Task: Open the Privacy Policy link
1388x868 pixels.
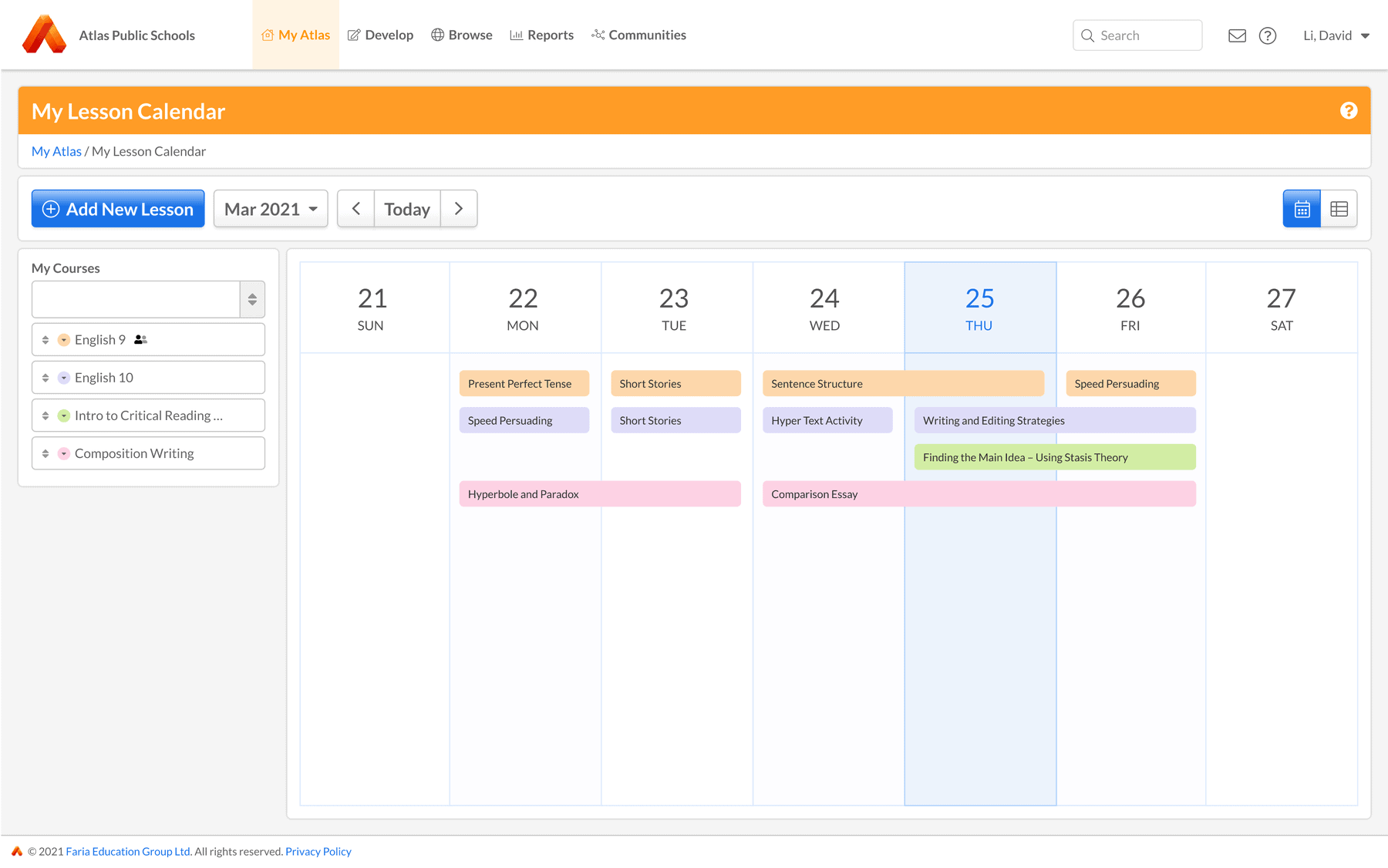Action: [x=318, y=851]
